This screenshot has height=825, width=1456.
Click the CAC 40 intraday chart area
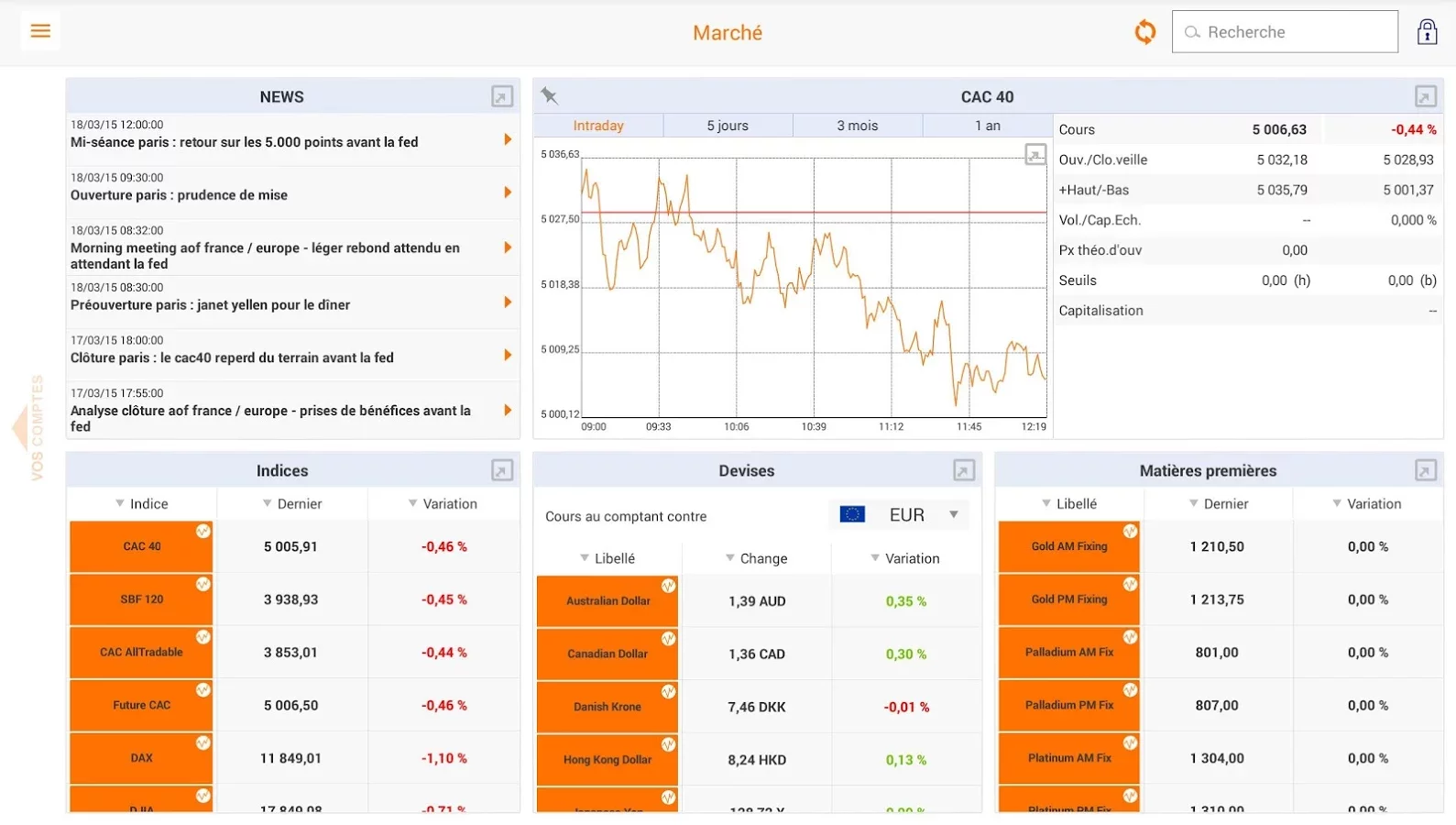(x=815, y=287)
